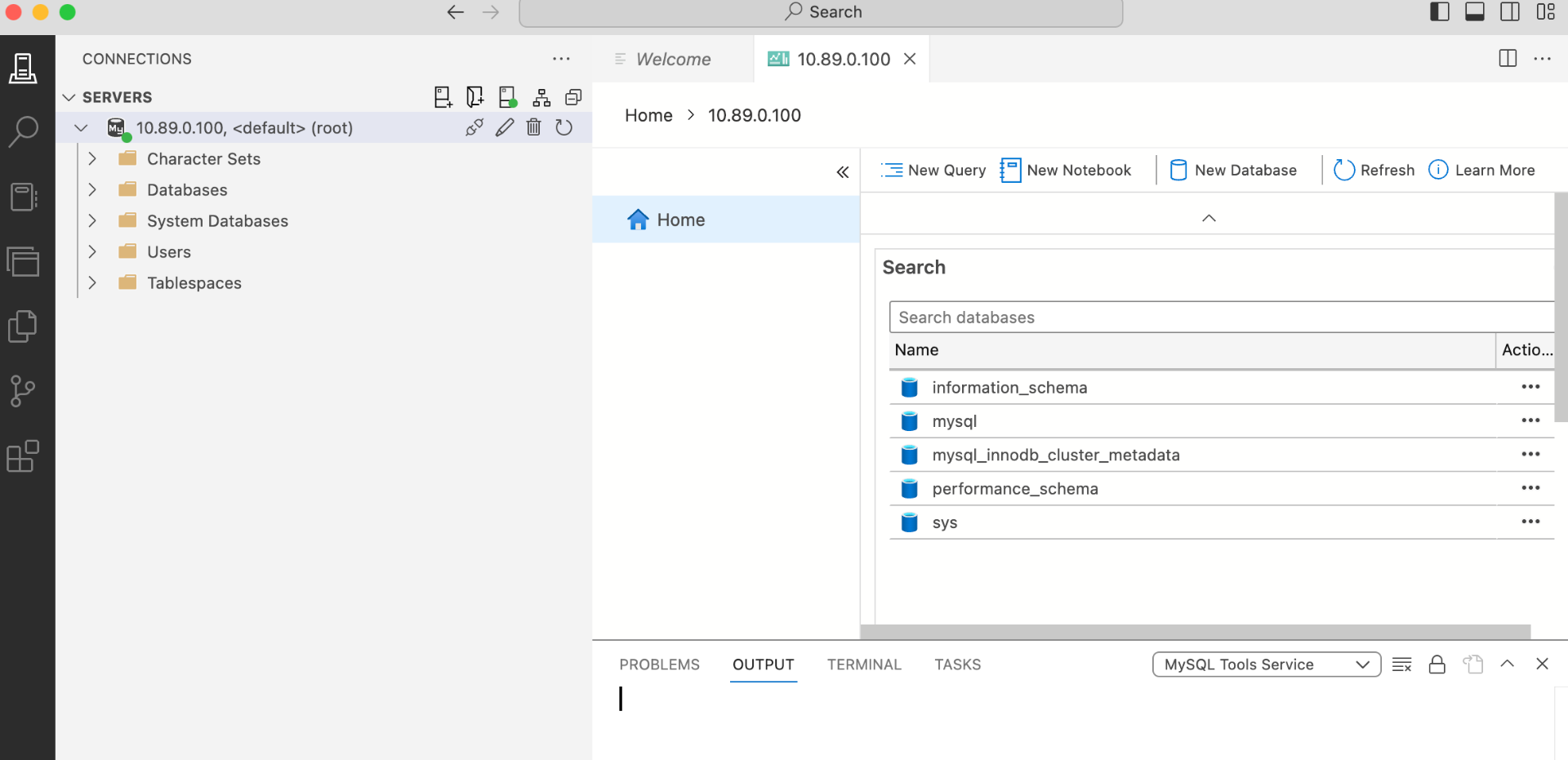Open the Customize Layout icon
The image size is (1568, 760).
pos(1546,11)
